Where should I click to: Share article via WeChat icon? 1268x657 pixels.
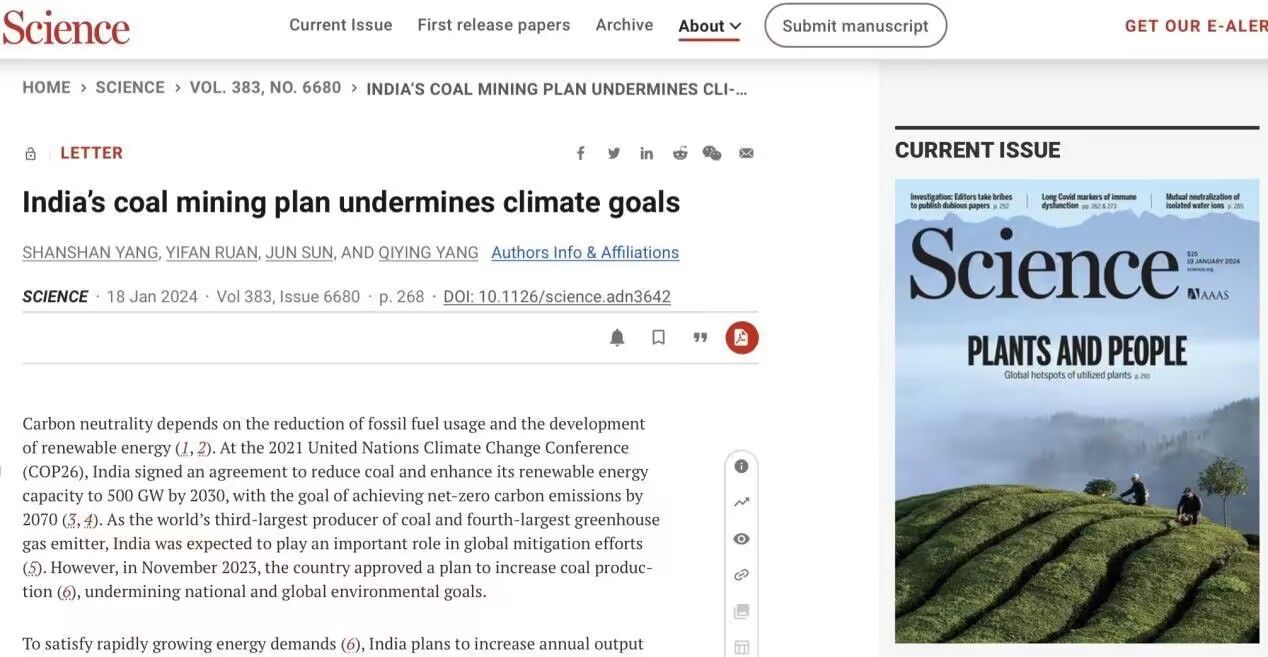(x=712, y=153)
